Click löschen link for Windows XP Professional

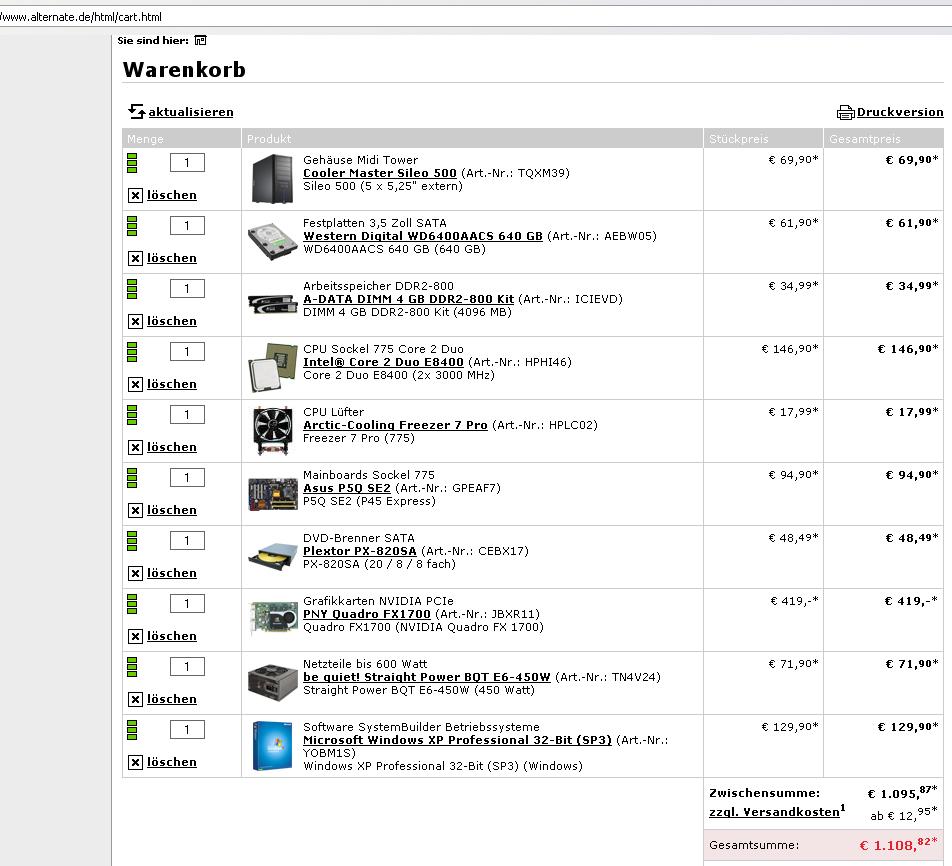click(172, 763)
